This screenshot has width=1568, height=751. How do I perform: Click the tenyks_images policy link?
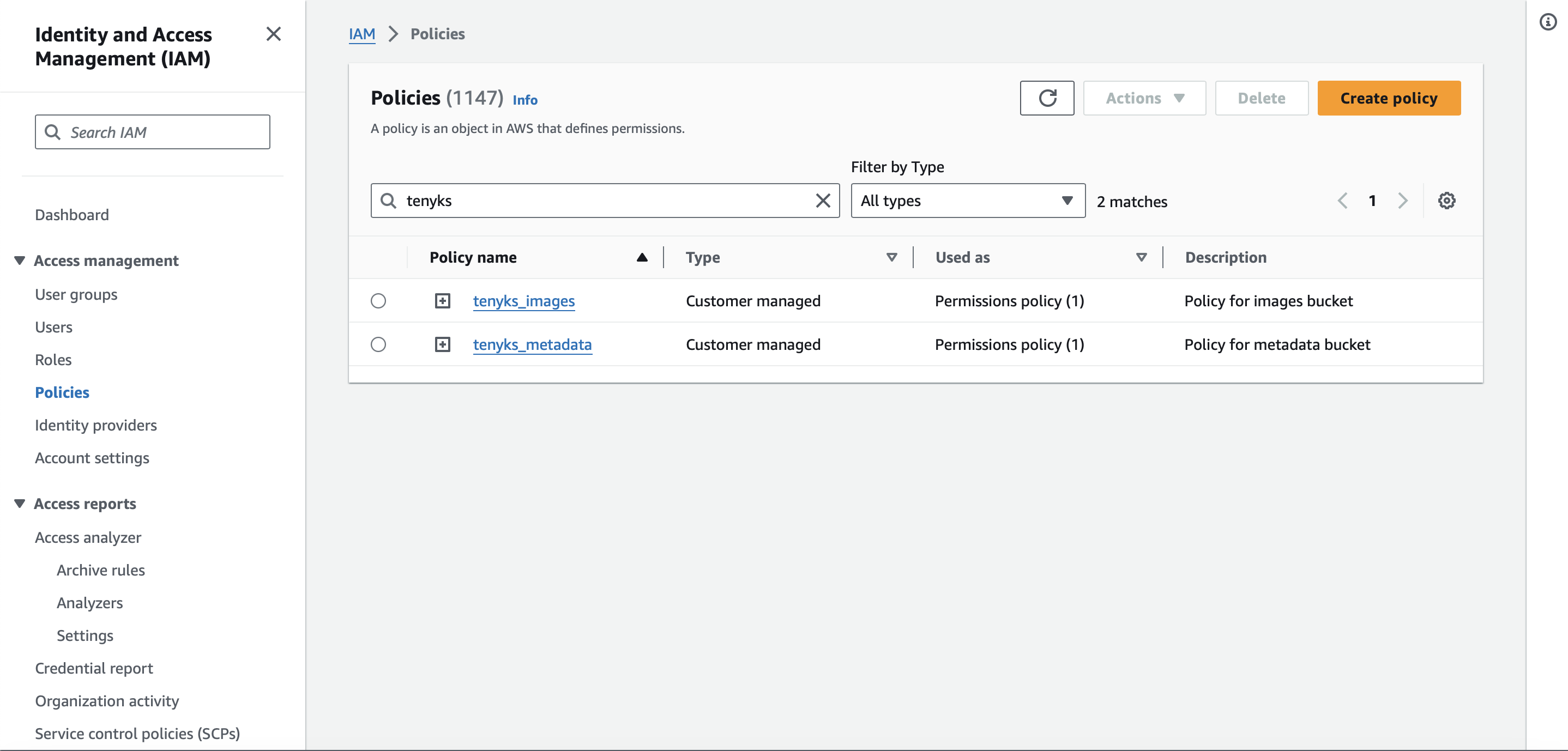[523, 299]
